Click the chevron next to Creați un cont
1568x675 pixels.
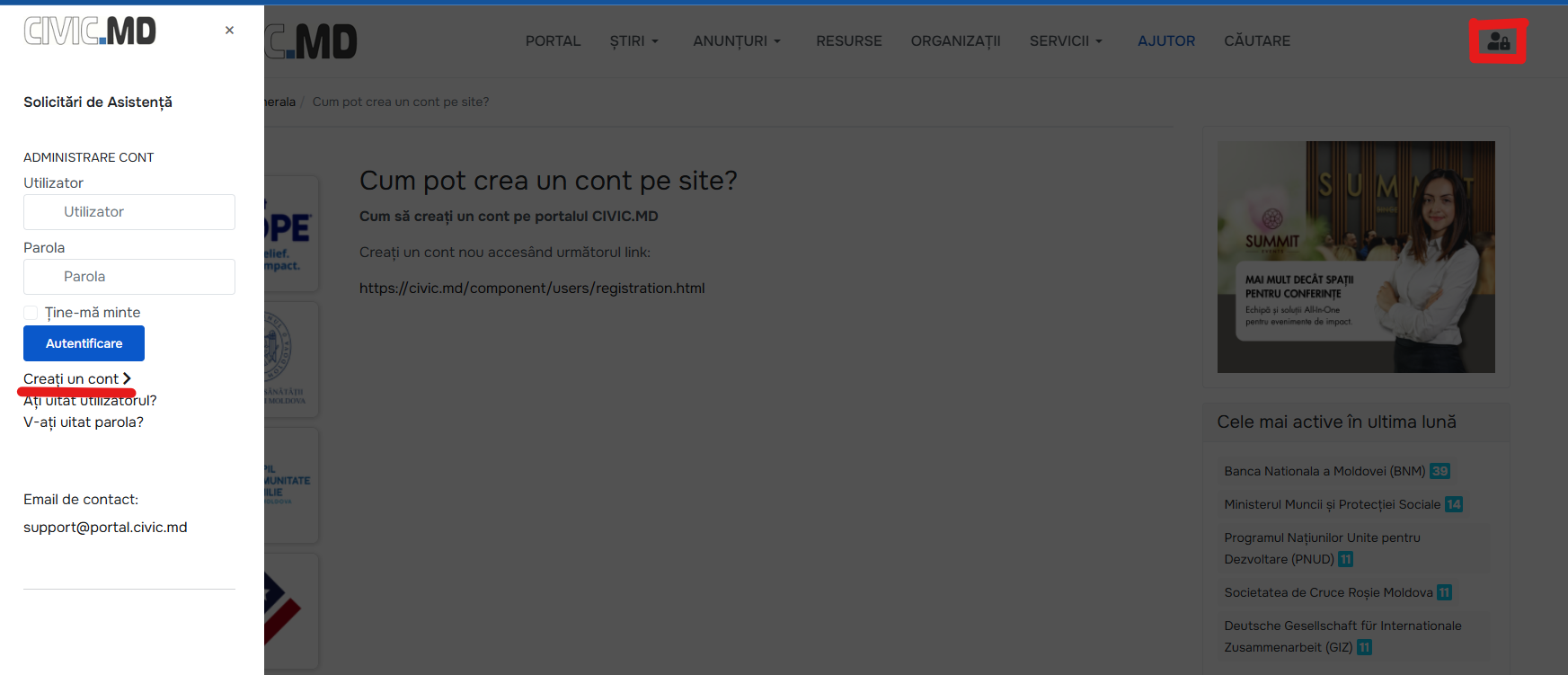pos(127,378)
